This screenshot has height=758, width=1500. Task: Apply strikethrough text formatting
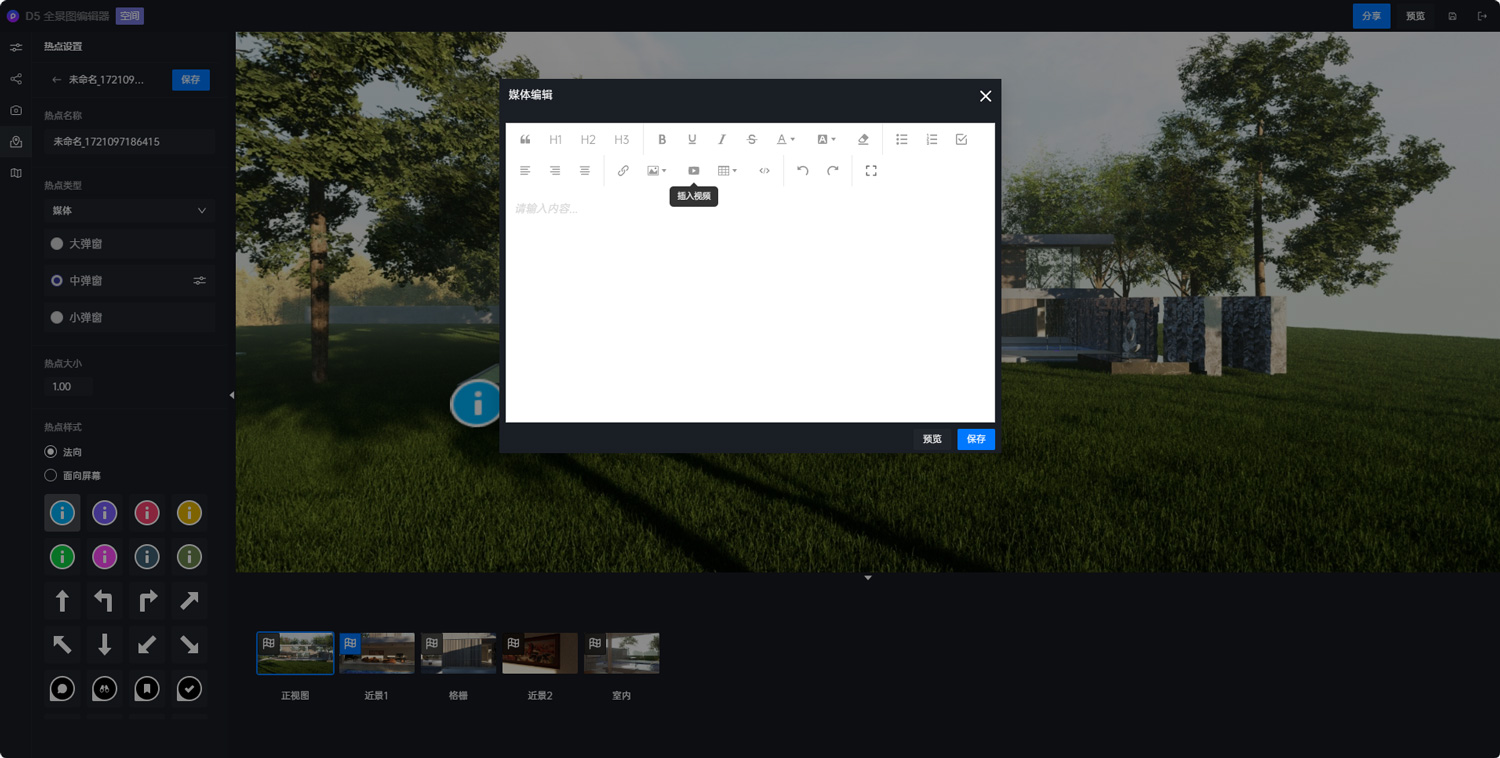(752, 140)
